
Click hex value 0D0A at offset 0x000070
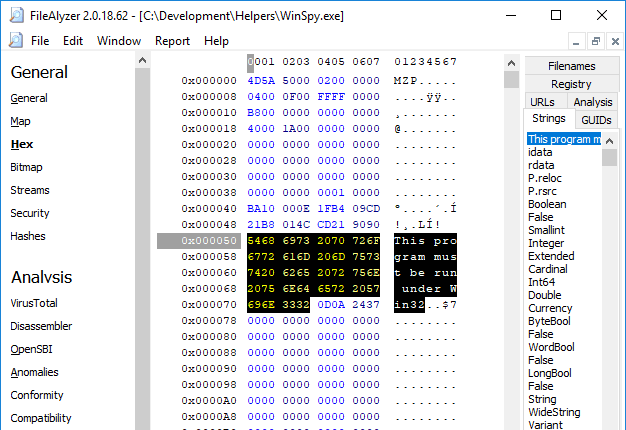coord(331,305)
